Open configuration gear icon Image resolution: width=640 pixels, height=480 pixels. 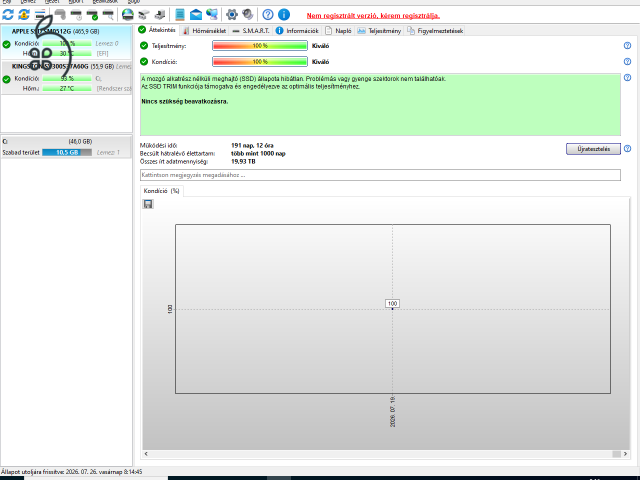pyautogui.click(x=232, y=15)
